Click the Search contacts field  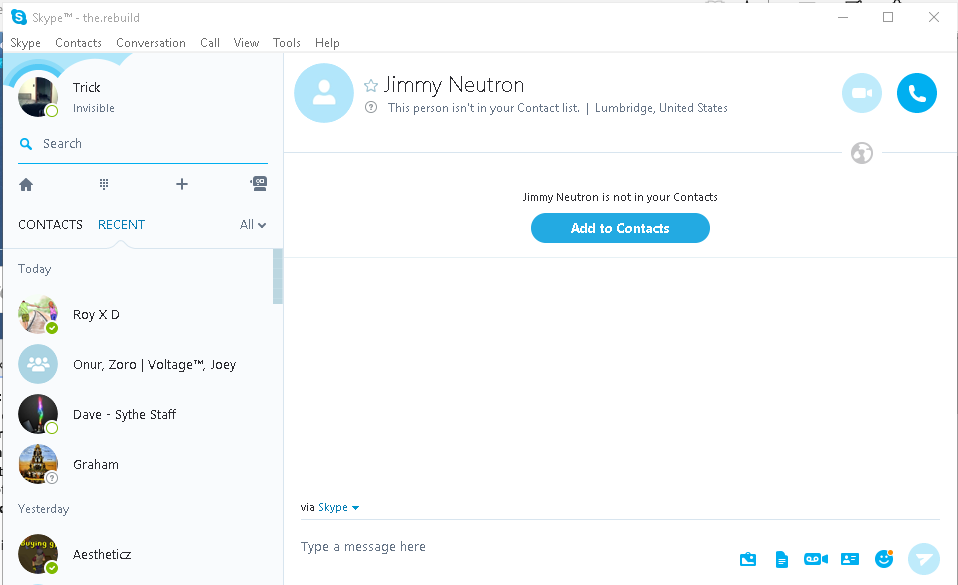[x=143, y=144]
